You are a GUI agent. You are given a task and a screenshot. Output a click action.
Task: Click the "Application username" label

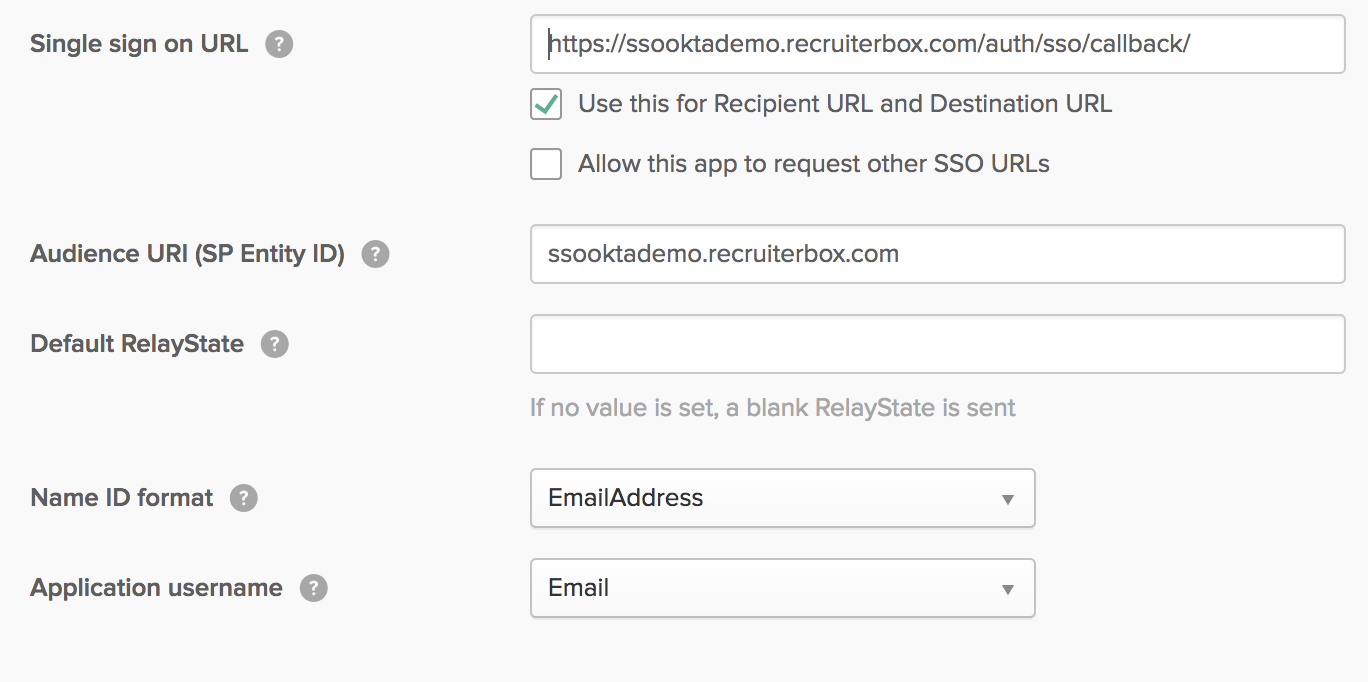[x=156, y=588]
